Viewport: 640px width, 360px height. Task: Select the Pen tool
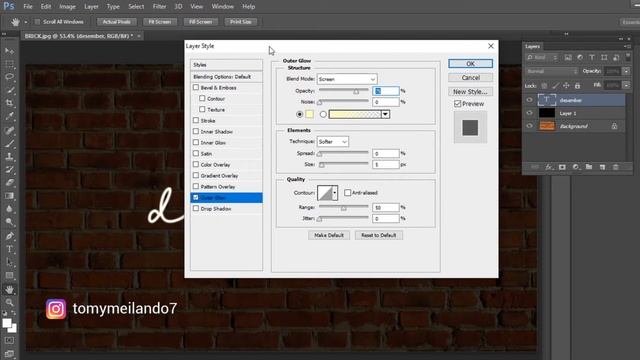9,236
